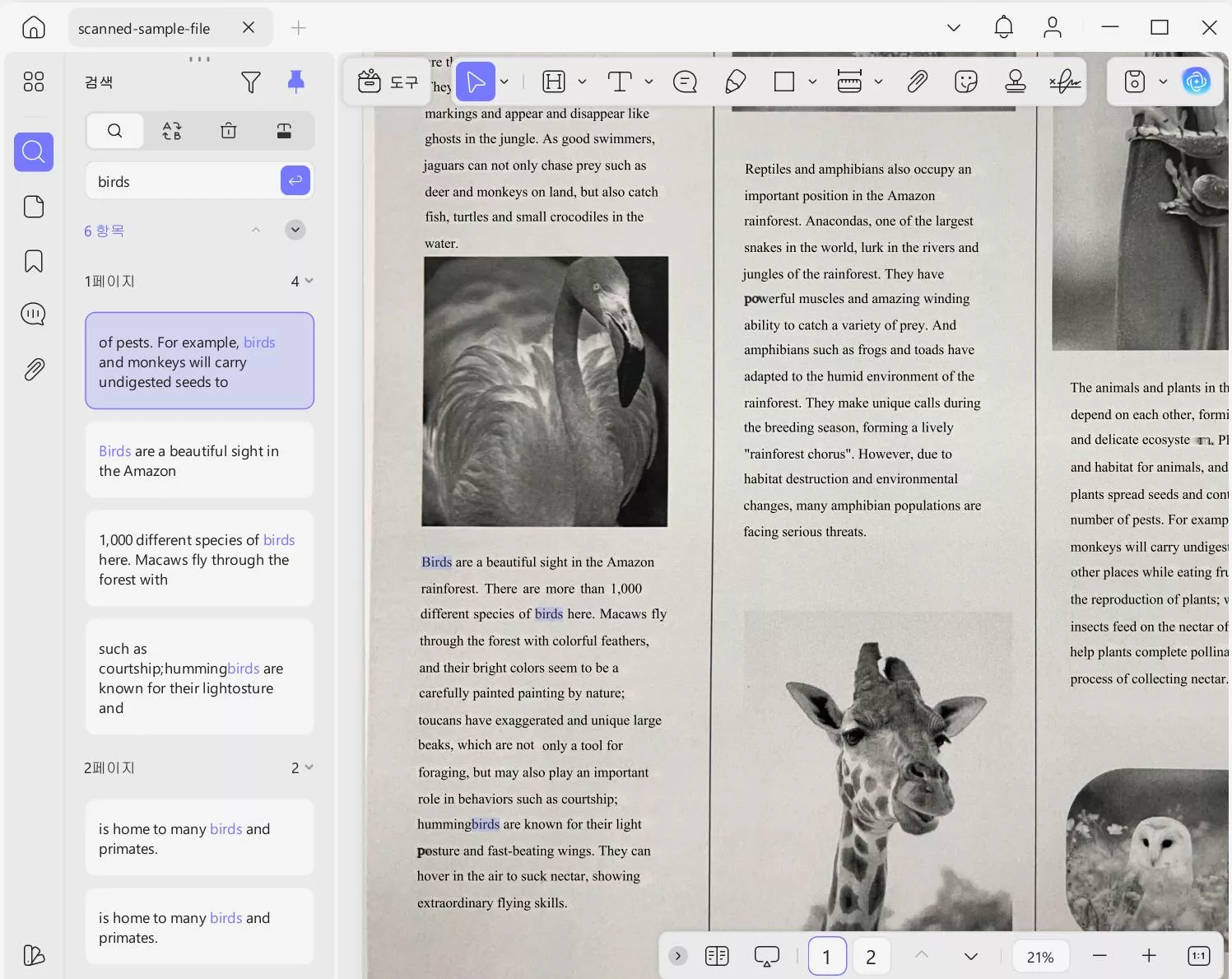Switch to the redact tab
The height and width of the screenshot is (979, 1232).
[284, 130]
